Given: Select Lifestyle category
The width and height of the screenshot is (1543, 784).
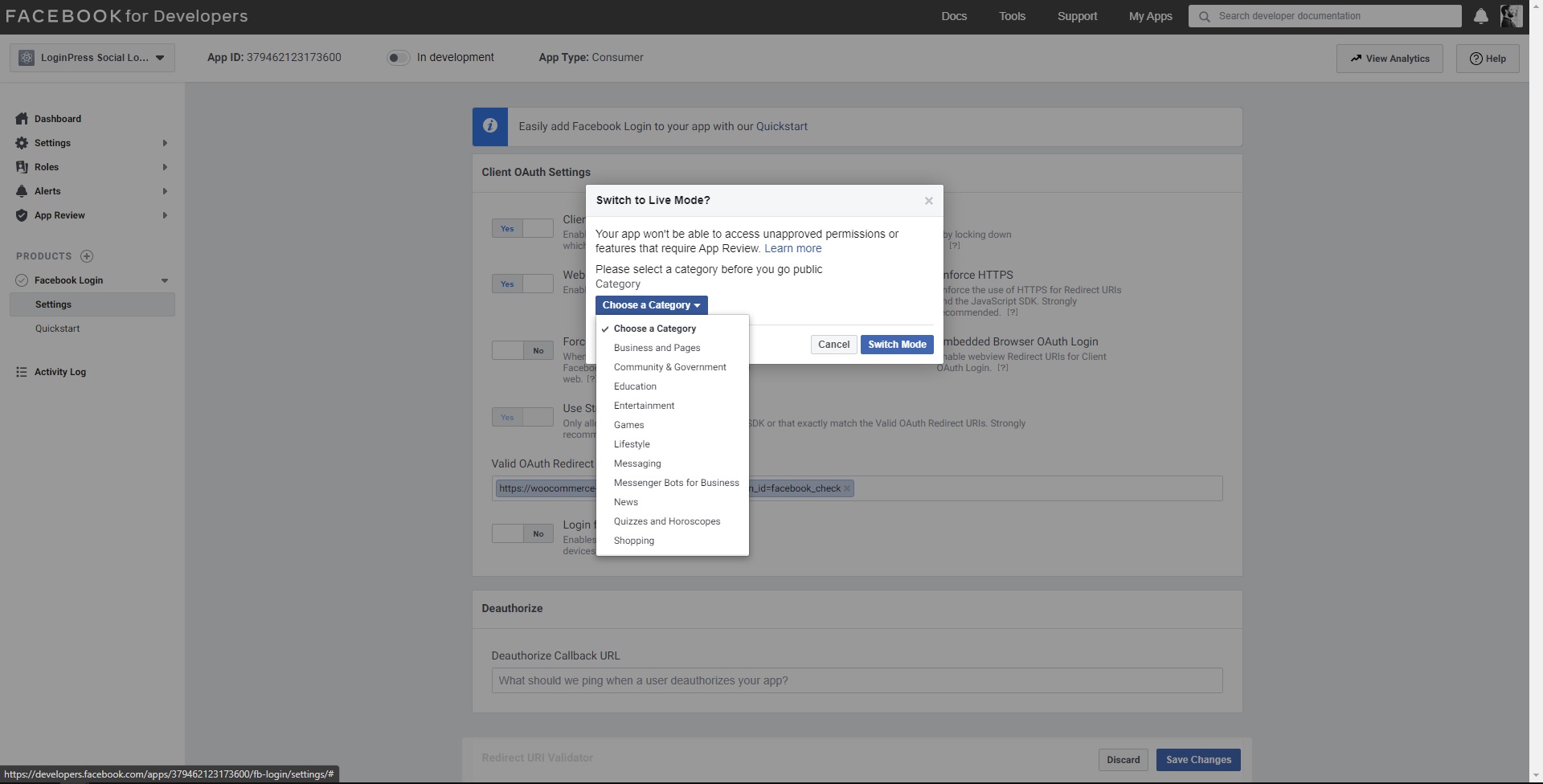Looking at the screenshot, I should [x=673, y=444].
